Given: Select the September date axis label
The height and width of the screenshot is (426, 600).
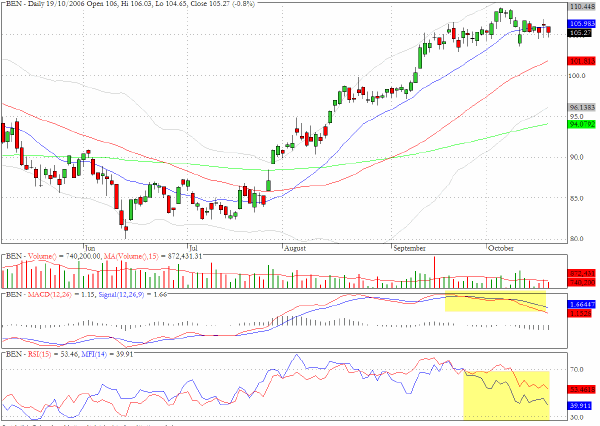Looking at the screenshot, I should tap(409, 248).
